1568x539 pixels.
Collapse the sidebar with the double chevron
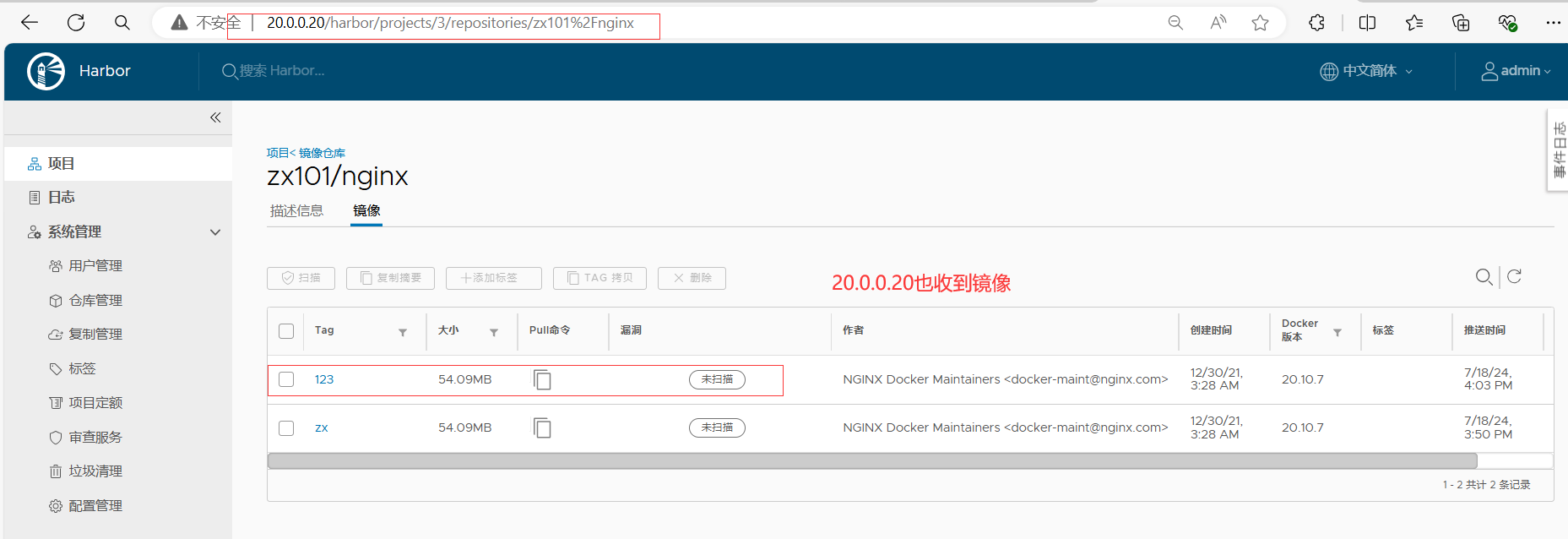point(215,117)
